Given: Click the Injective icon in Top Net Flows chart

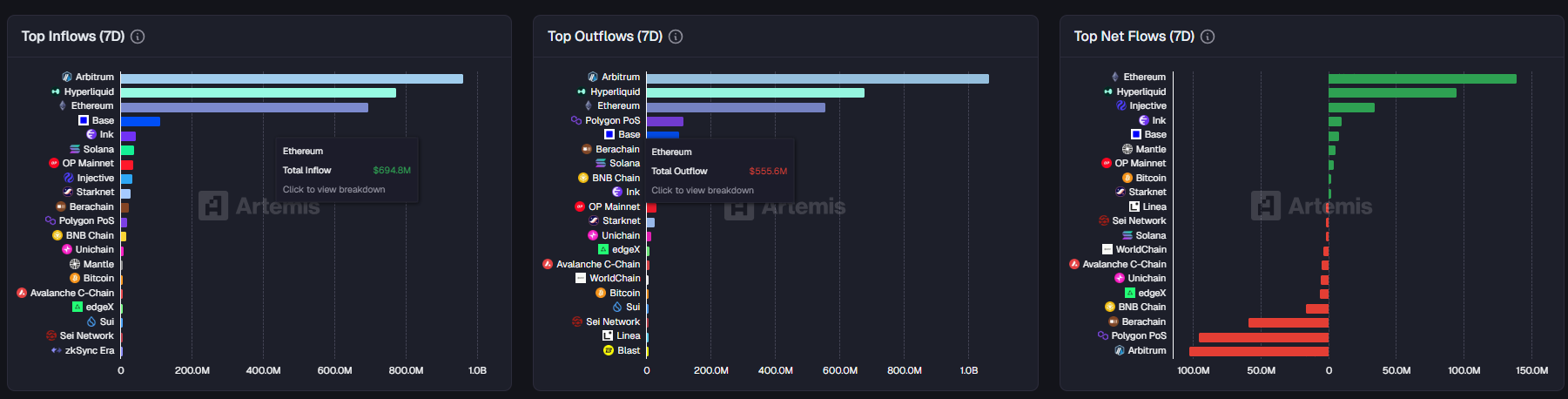Looking at the screenshot, I should [x=1121, y=105].
